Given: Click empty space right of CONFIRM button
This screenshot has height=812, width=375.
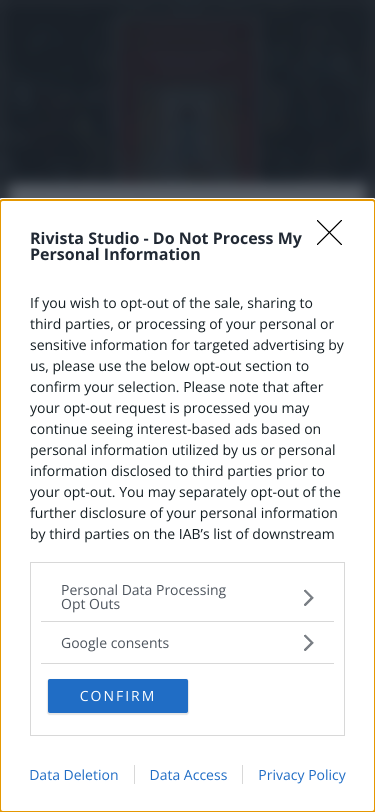Looking at the screenshot, I should [264, 696].
